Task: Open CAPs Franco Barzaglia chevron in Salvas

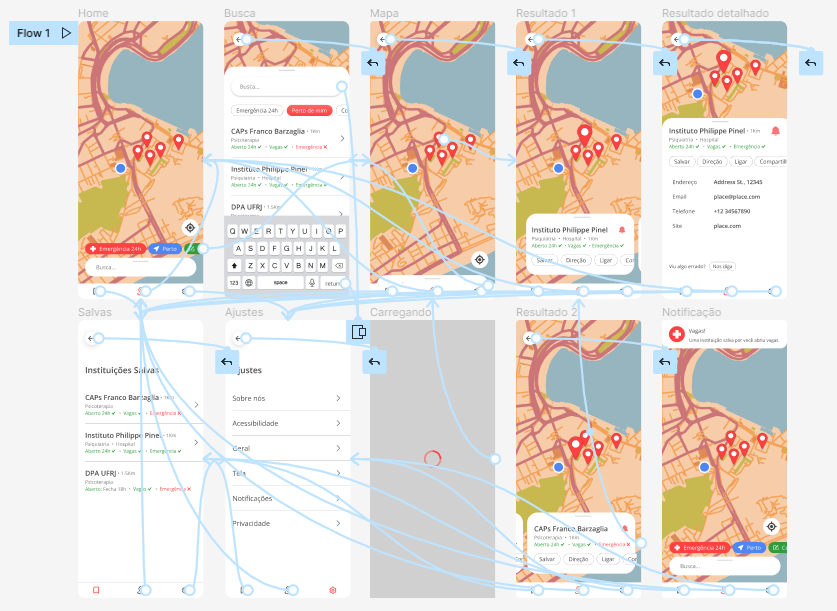Action: 196,405
